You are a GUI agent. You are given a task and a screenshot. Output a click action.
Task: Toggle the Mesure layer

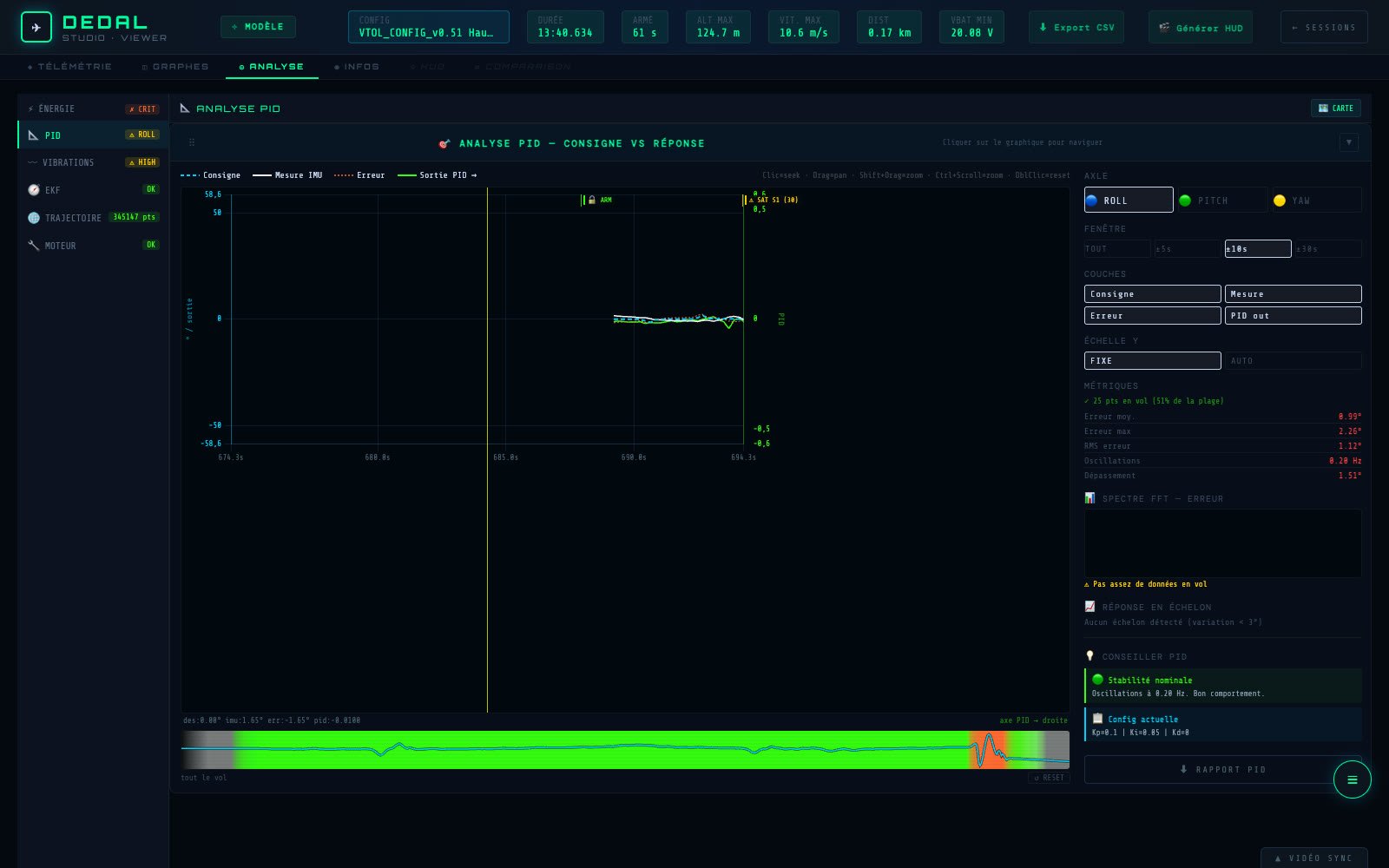[x=1293, y=294]
